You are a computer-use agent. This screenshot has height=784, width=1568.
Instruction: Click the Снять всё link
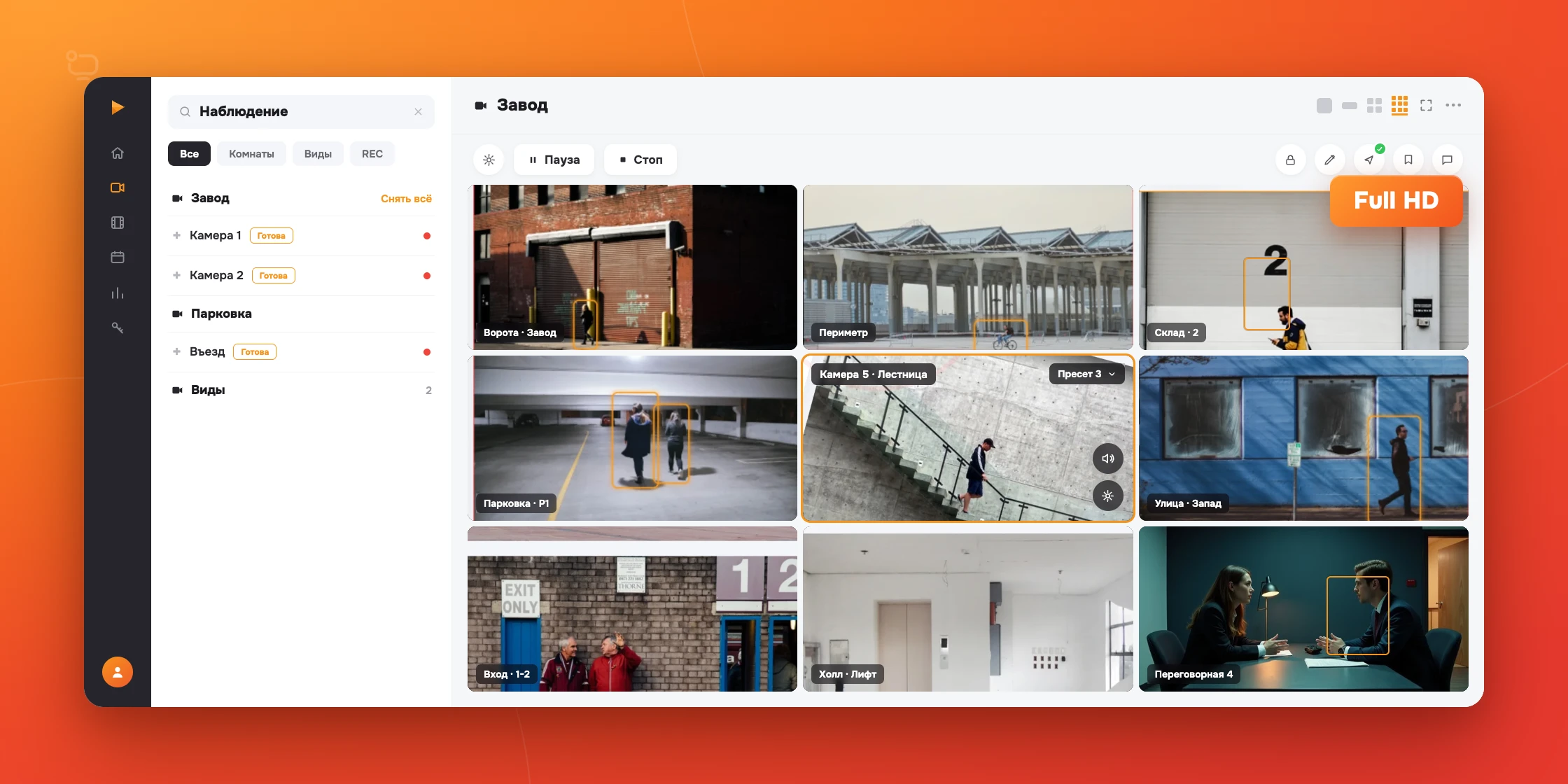406,199
